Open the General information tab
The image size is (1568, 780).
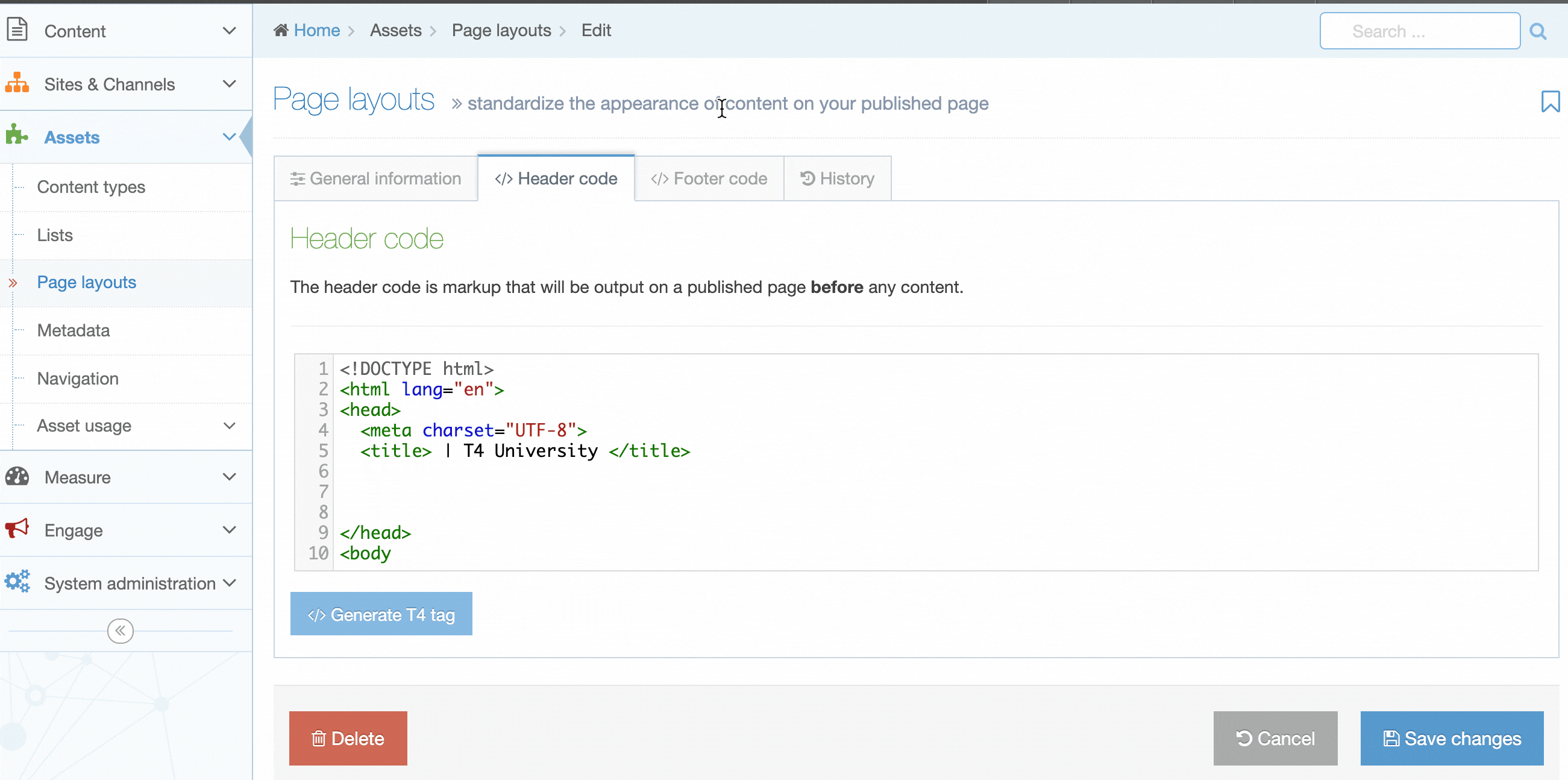375,178
